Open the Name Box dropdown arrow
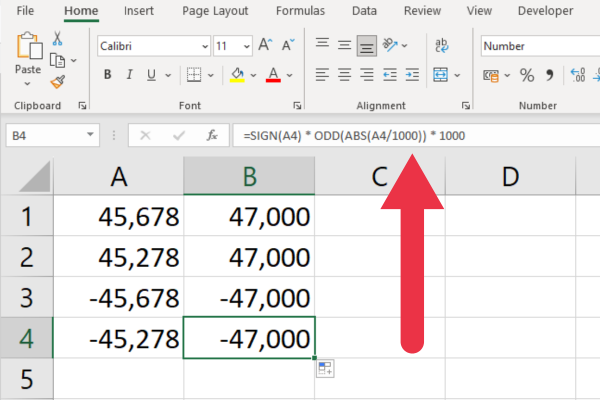The width and height of the screenshot is (600, 400). 90,134
